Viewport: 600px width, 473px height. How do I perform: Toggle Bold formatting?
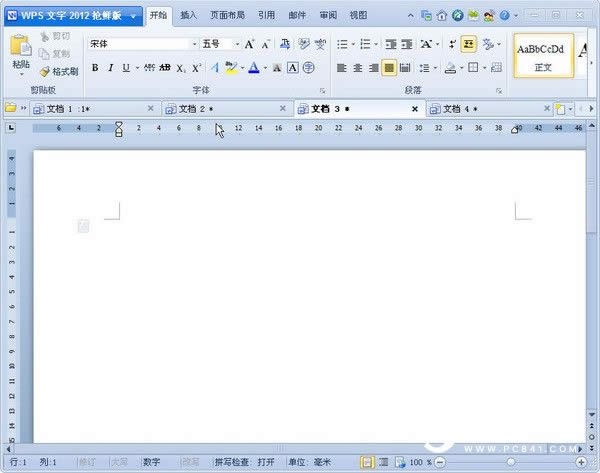tap(96, 68)
